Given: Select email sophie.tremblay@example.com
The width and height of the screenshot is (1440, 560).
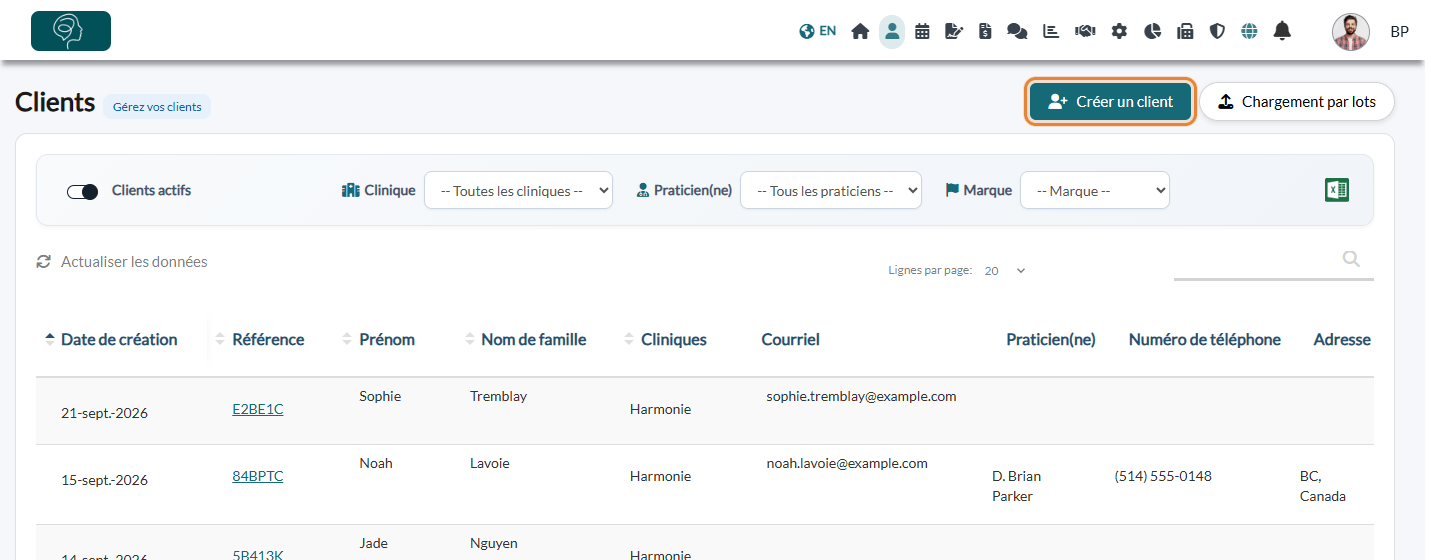Looking at the screenshot, I should pyautogui.click(x=861, y=396).
